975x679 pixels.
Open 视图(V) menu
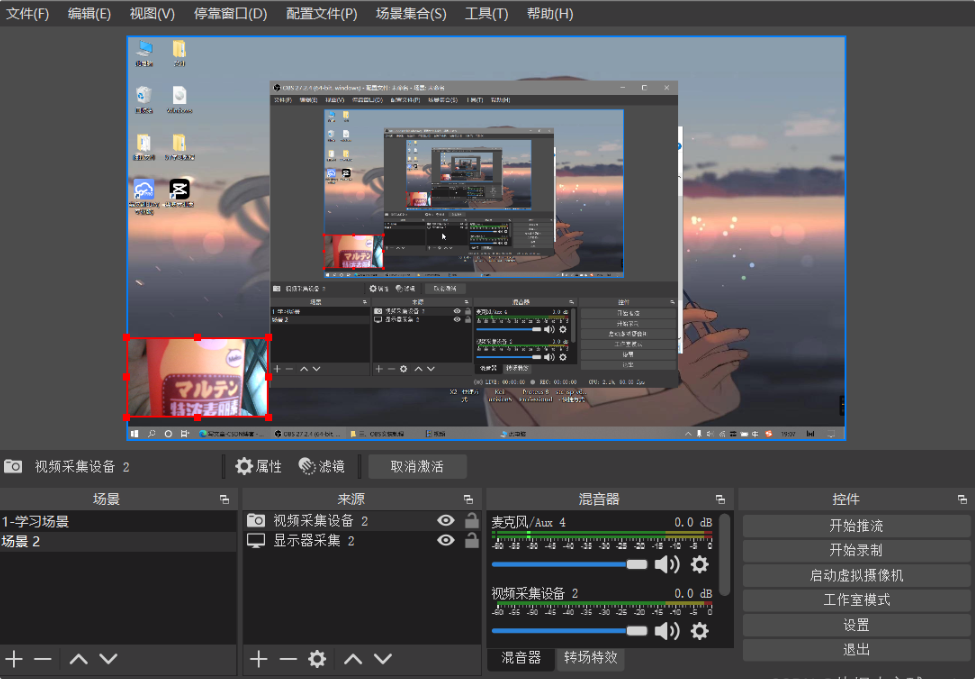point(152,14)
